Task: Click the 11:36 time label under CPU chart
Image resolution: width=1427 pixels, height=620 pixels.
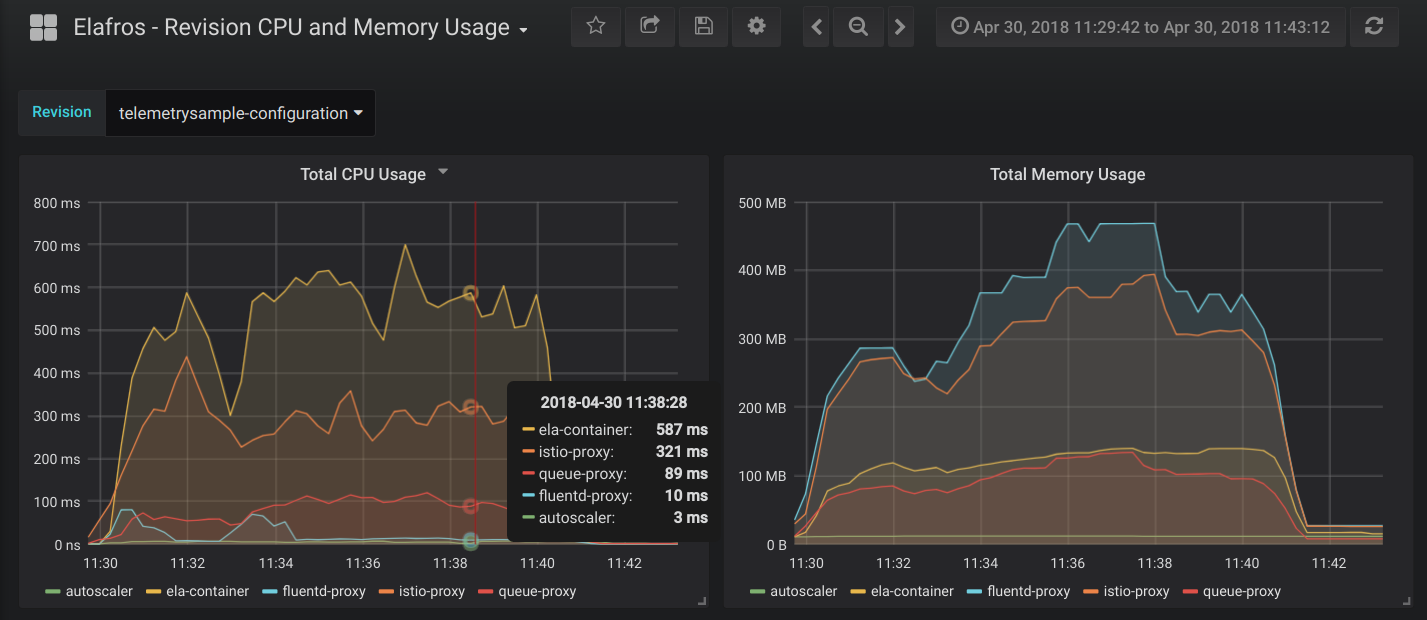Action: tap(363, 563)
